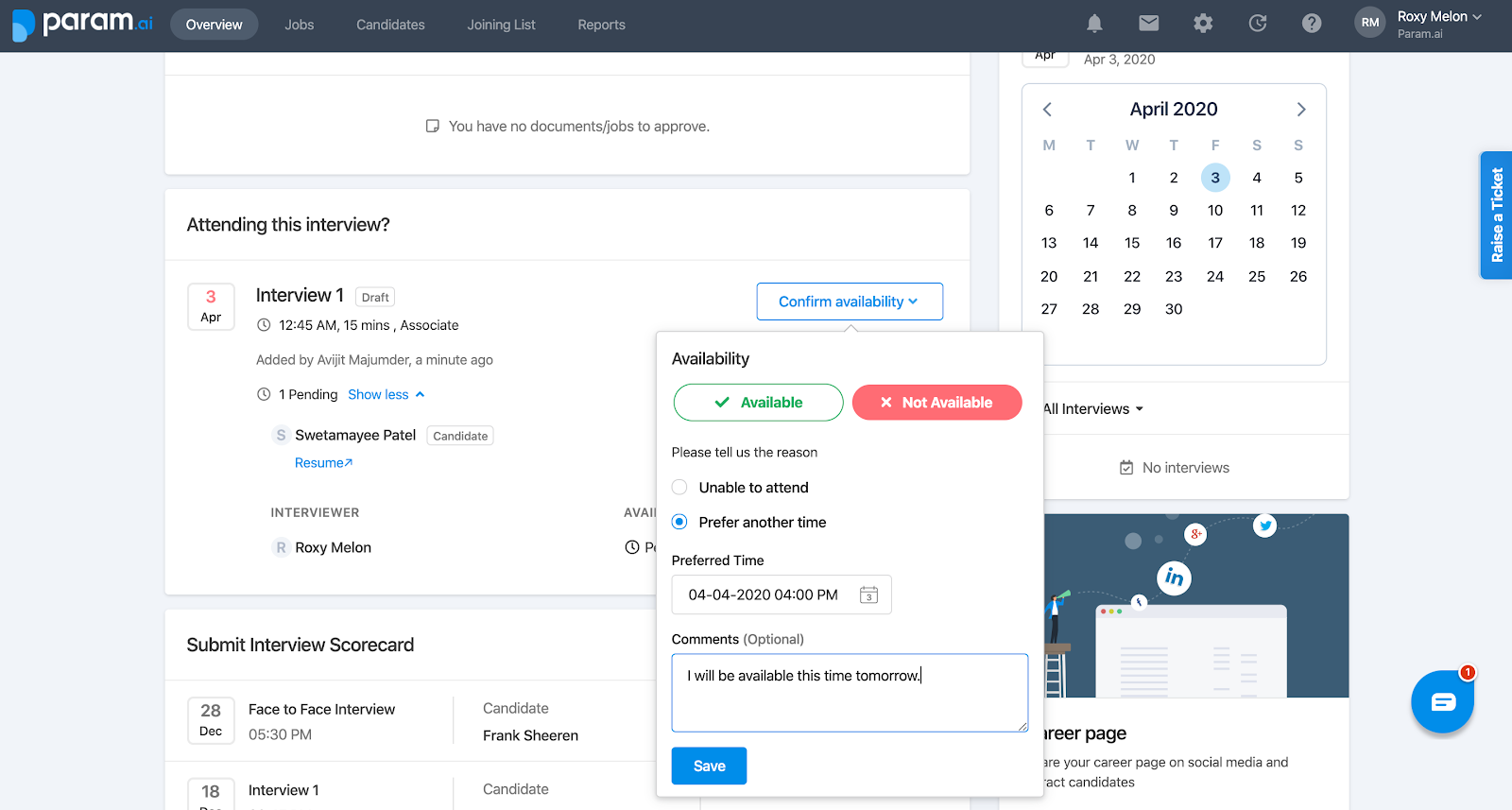Open the Joining List tab
Image resolution: width=1512 pixels, height=810 pixels.
501,25
